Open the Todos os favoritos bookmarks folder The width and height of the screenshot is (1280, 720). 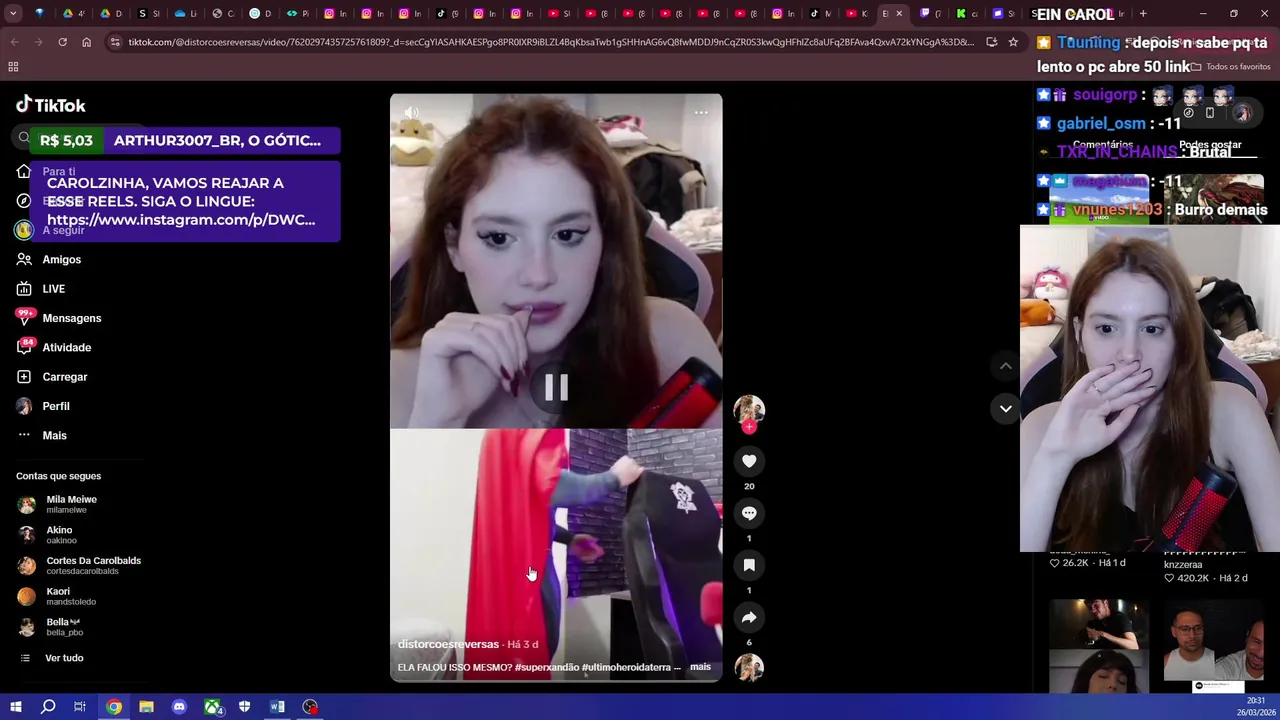click(1230, 66)
